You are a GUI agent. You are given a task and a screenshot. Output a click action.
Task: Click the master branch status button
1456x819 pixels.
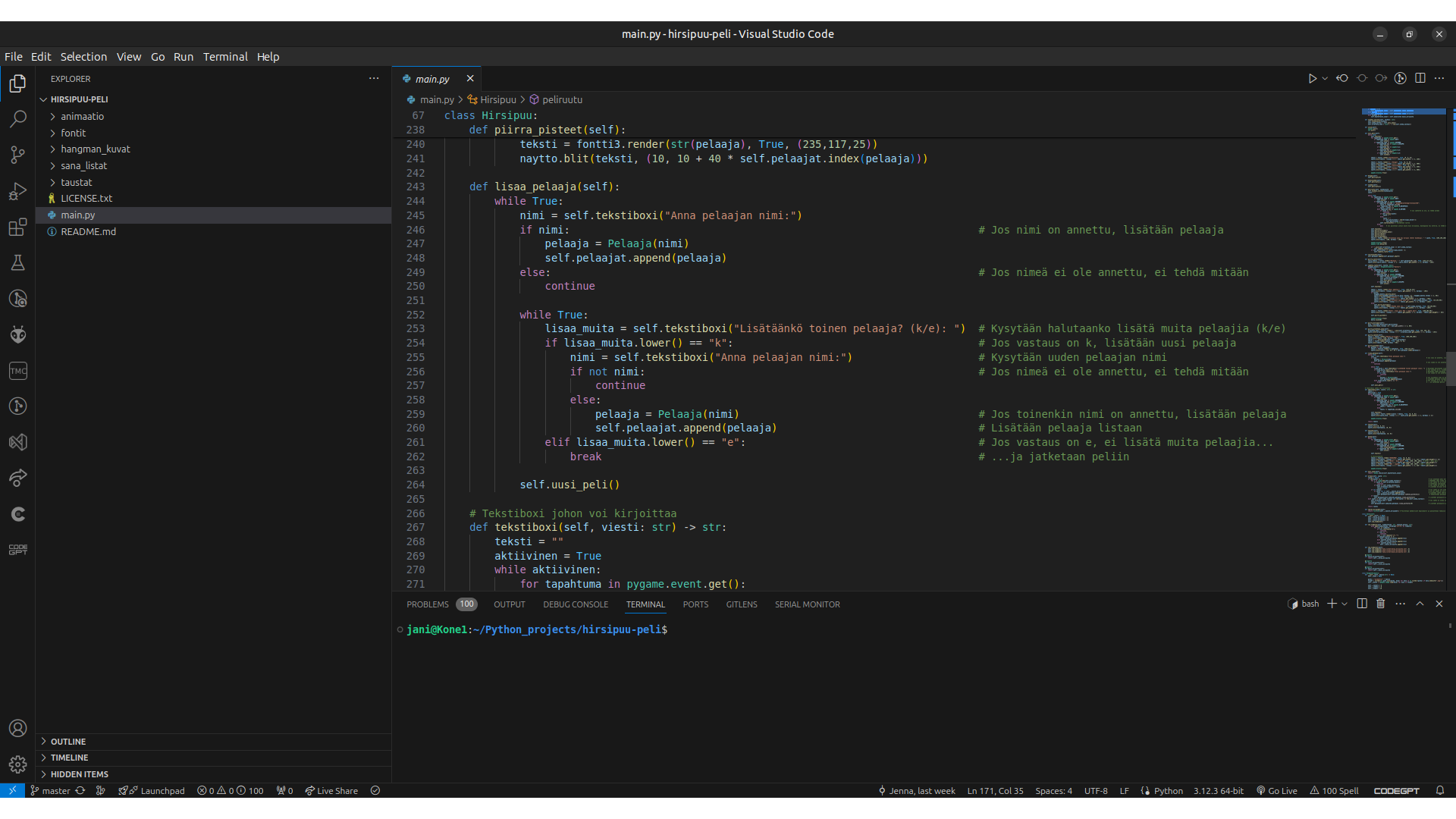pos(50,790)
